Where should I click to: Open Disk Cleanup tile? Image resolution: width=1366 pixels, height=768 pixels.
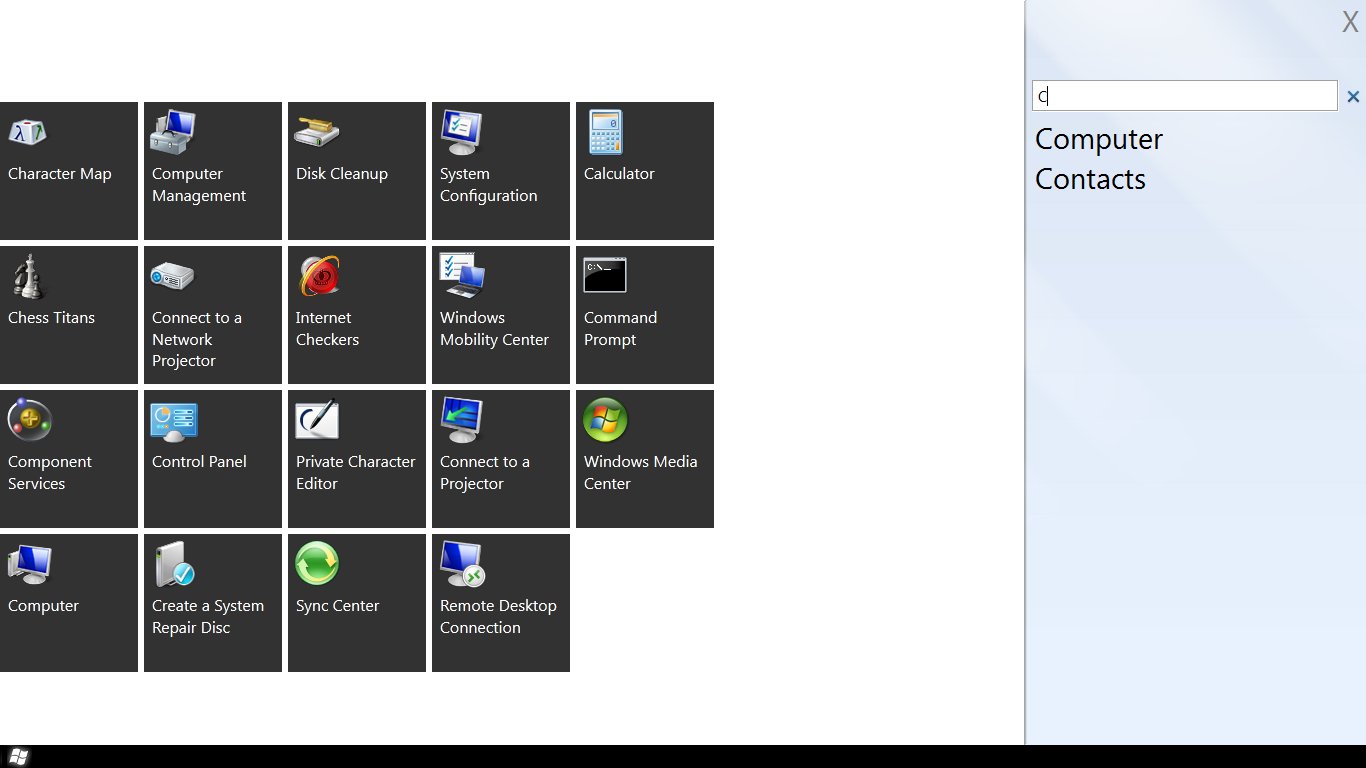coord(356,171)
